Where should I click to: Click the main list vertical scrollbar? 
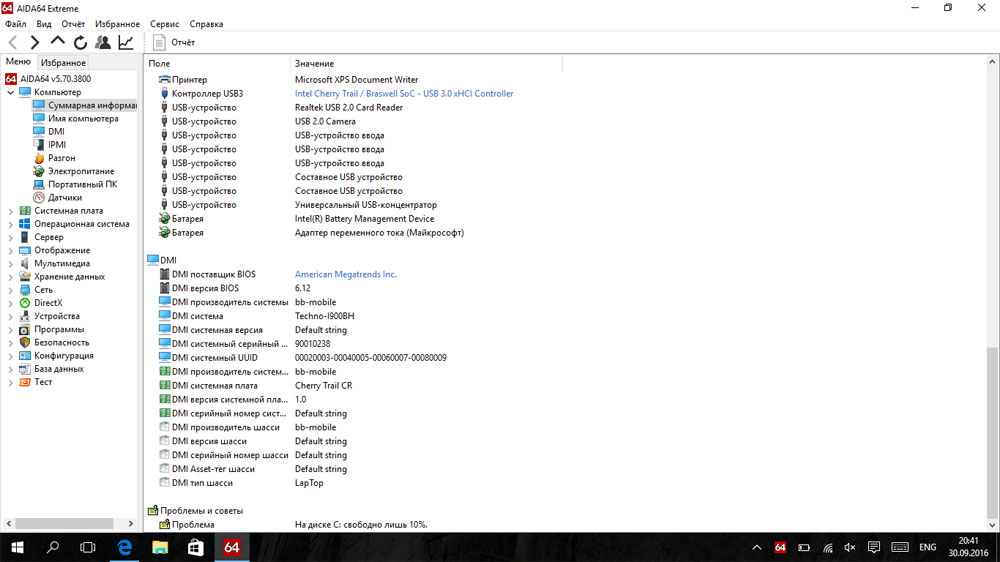click(x=992, y=434)
